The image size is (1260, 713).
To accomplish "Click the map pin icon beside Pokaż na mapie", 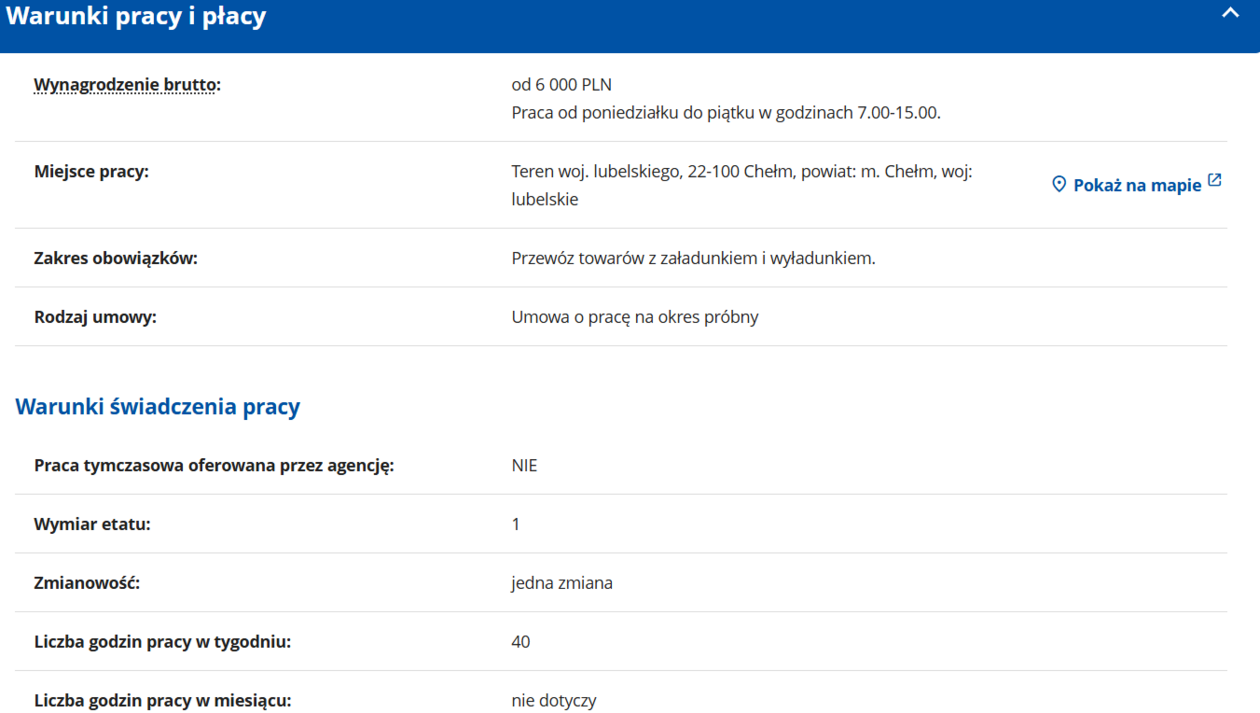I will [1059, 184].
